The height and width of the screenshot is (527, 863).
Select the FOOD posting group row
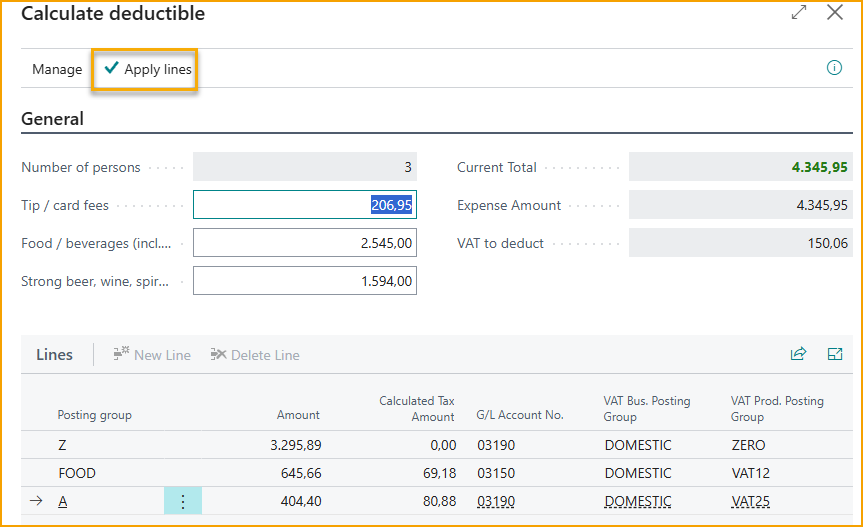(77, 473)
